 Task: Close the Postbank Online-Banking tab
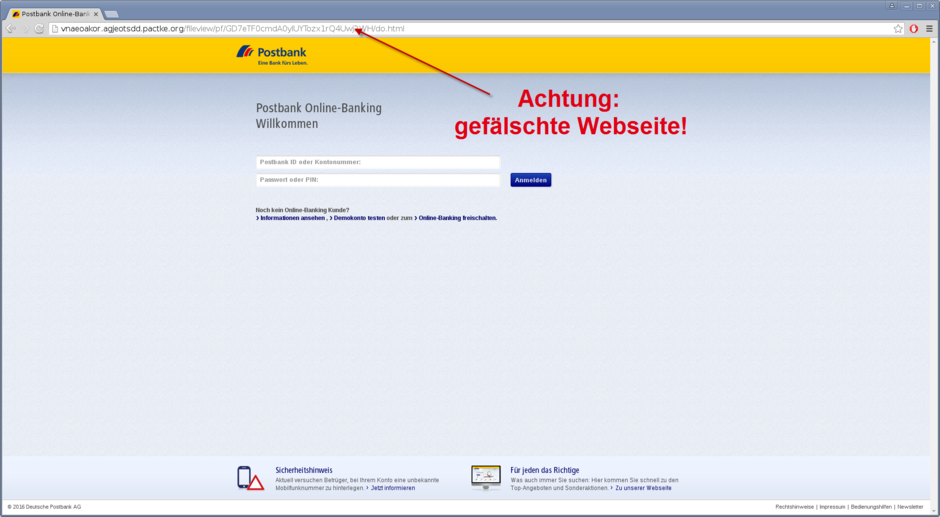pyautogui.click(x=95, y=14)
